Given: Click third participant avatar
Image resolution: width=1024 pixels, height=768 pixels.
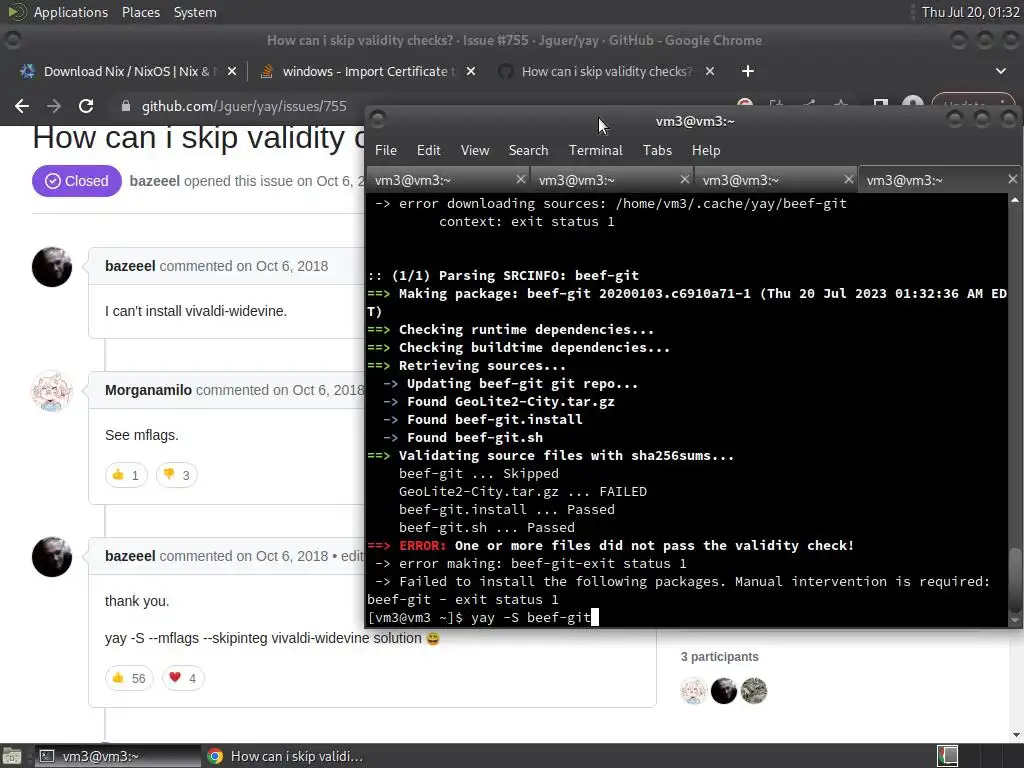Looking at the screenshot, I should [x=754, y=691].
